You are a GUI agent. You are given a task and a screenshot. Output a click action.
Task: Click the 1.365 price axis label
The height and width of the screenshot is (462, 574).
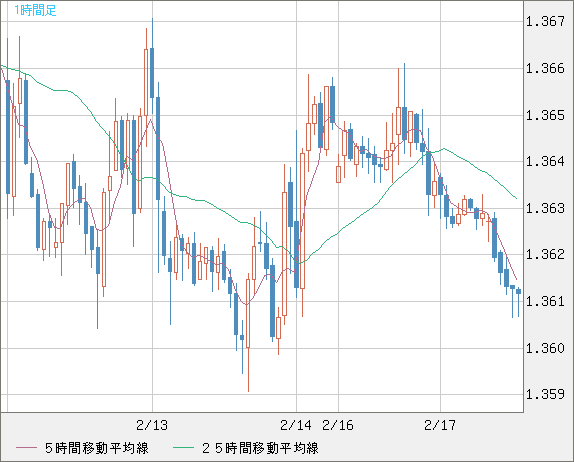click(545, 115)
